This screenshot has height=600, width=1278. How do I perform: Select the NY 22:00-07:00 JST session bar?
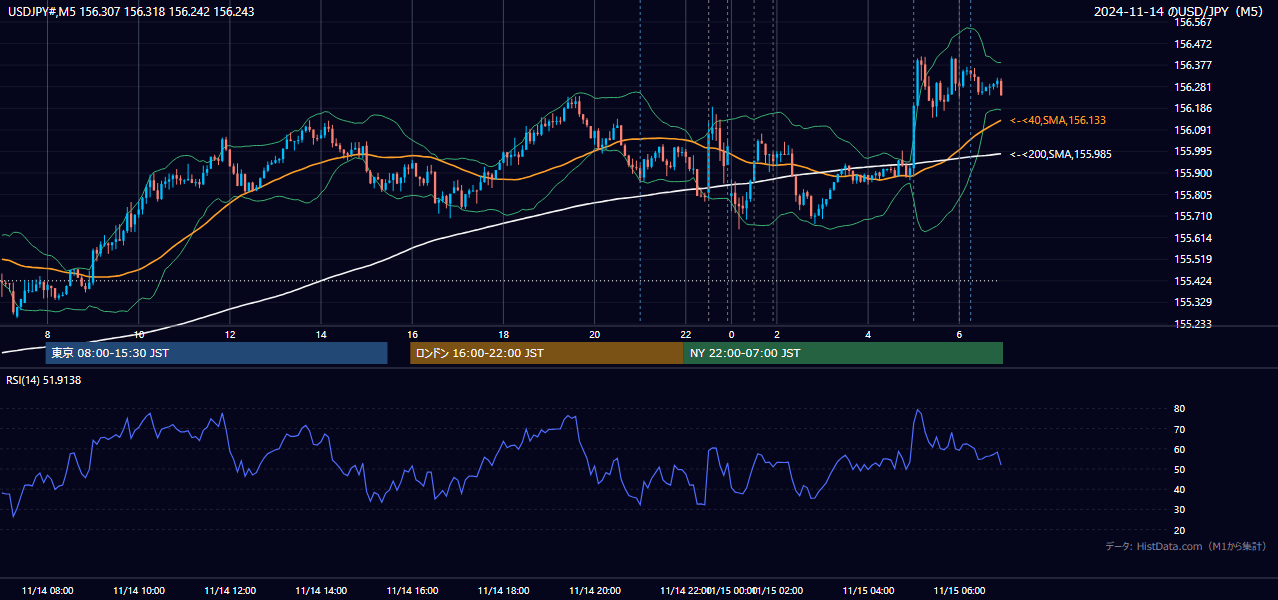(843, 353)
